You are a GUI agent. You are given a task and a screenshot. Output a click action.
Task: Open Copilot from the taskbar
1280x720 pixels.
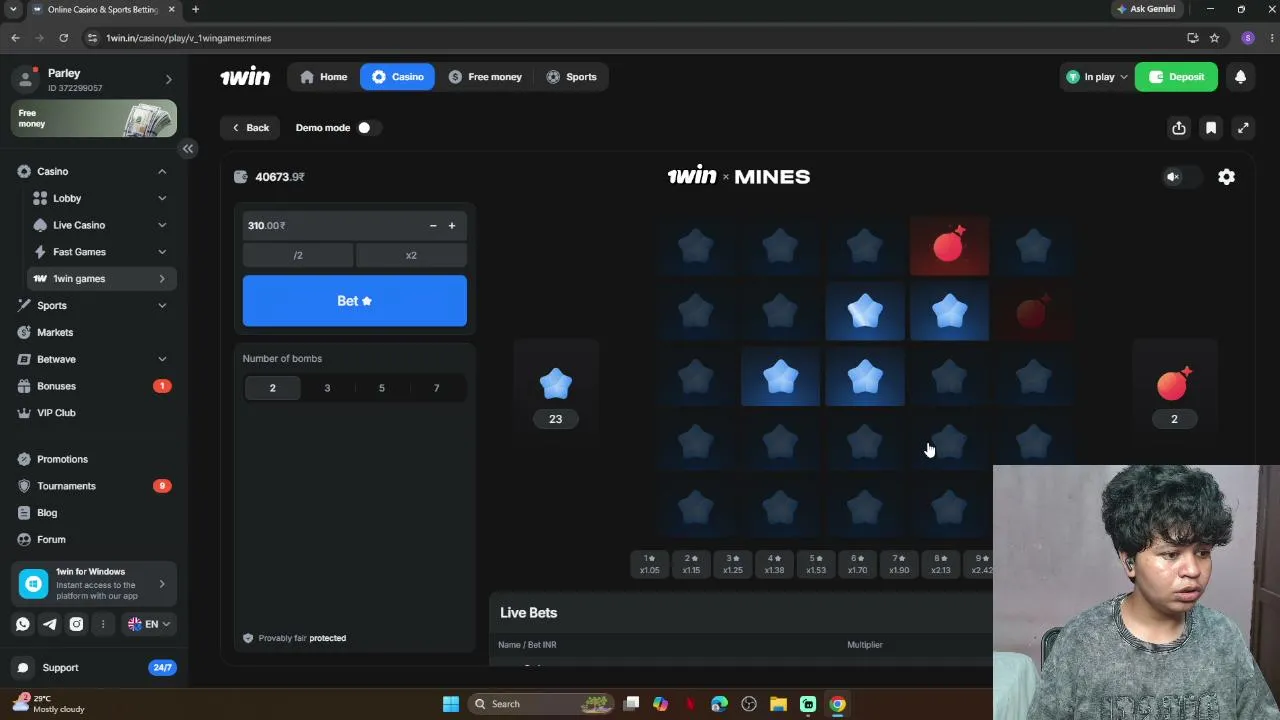click(660, 704)
